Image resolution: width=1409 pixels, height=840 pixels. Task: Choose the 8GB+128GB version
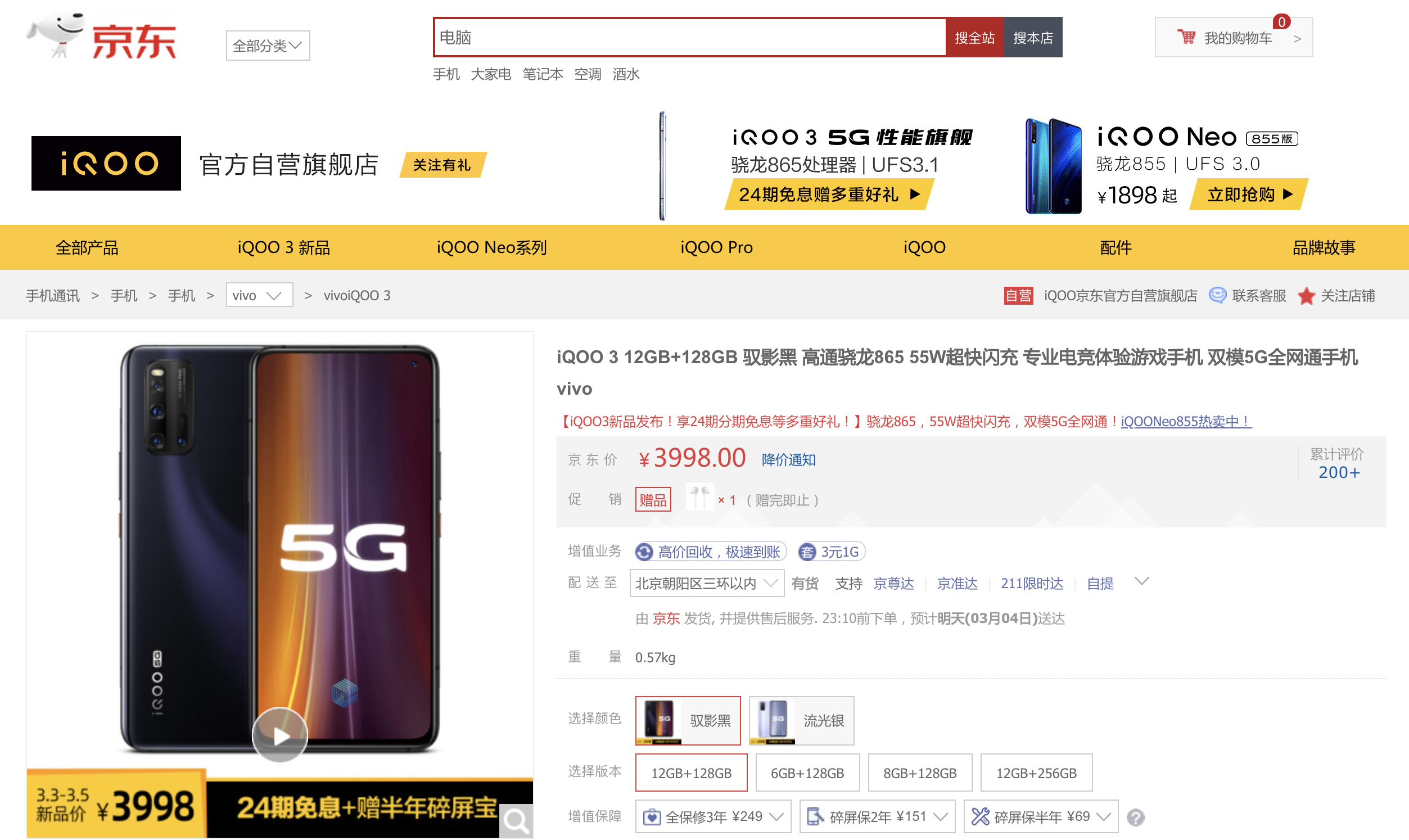pyautogui.click(x=919, y=773)
